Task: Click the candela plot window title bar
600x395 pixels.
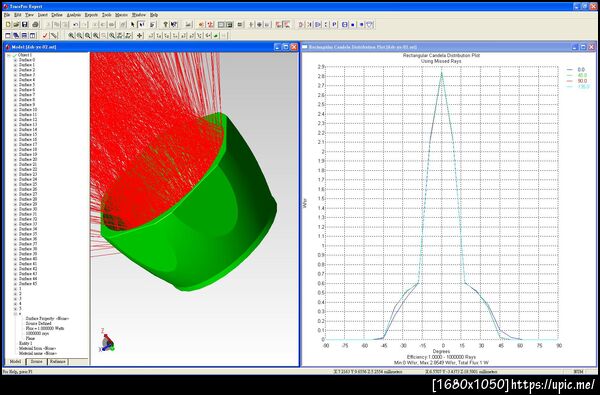Action: (x=450, y=47)
